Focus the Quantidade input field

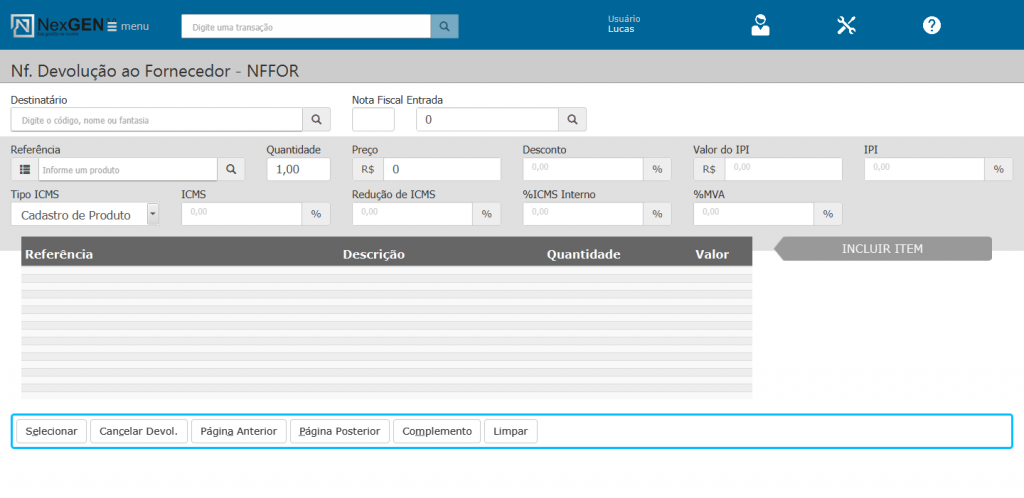[298, 170]
